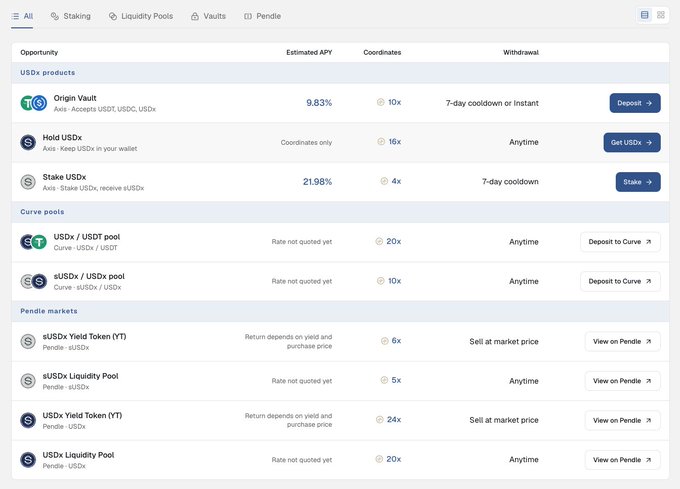
Task: Select the sUSDx Liquidity Pool title
Action: point(80,376)
